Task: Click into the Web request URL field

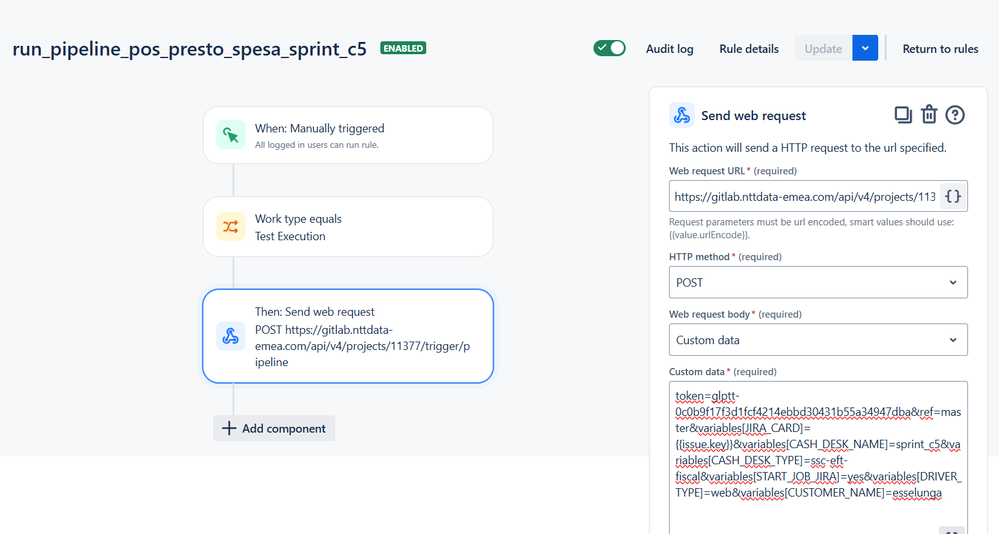Action: click(804, 196)
